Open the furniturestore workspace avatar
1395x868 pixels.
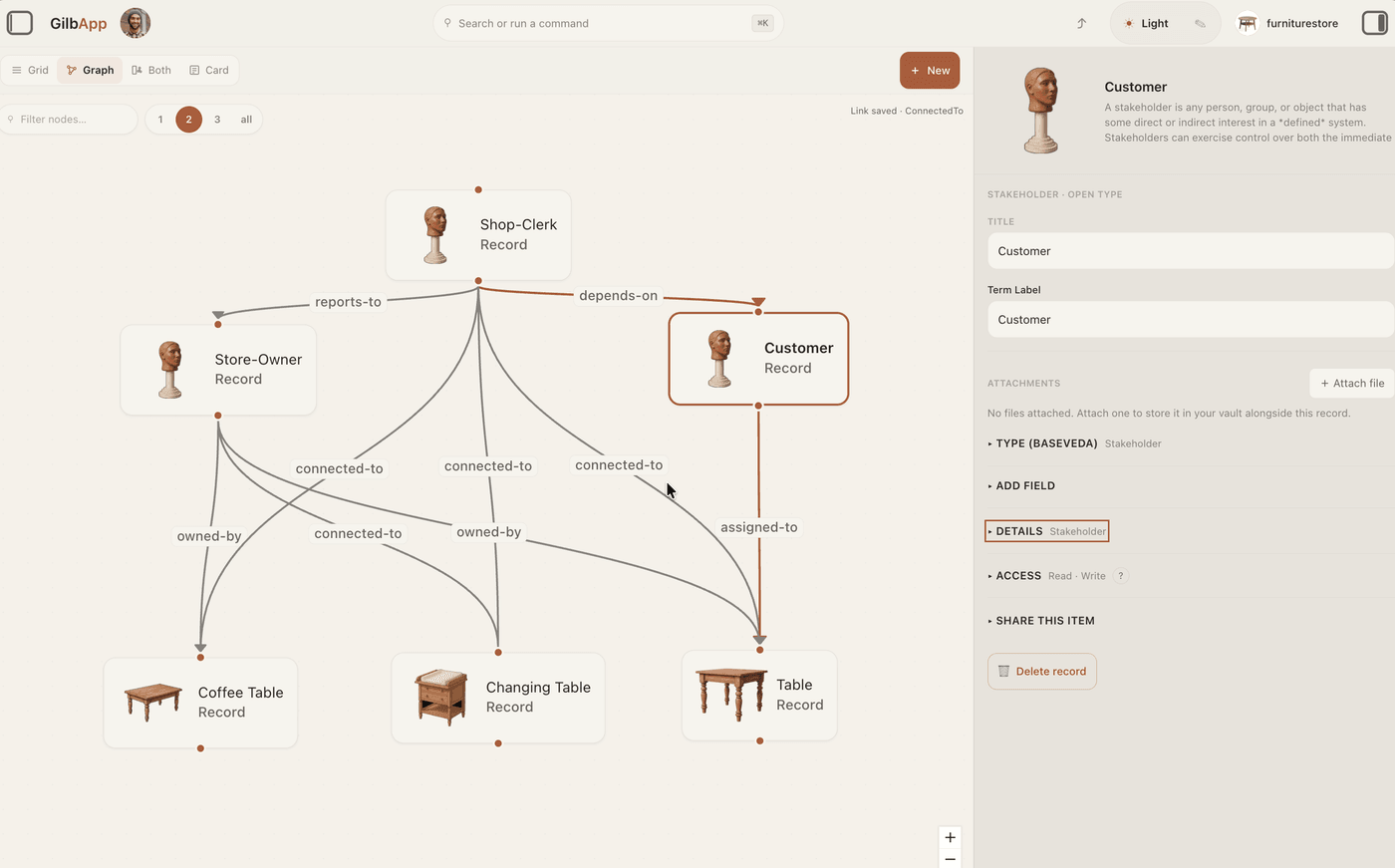1247,23
